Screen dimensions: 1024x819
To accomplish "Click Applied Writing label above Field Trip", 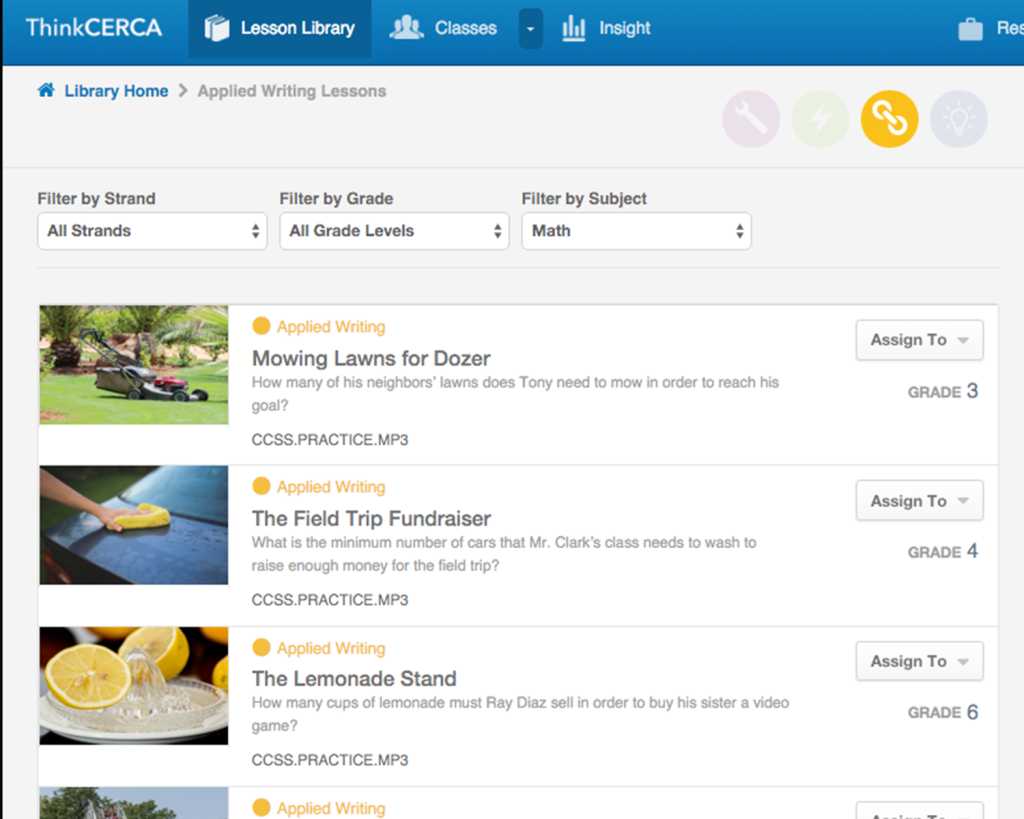I will click(x=331, y=487).
